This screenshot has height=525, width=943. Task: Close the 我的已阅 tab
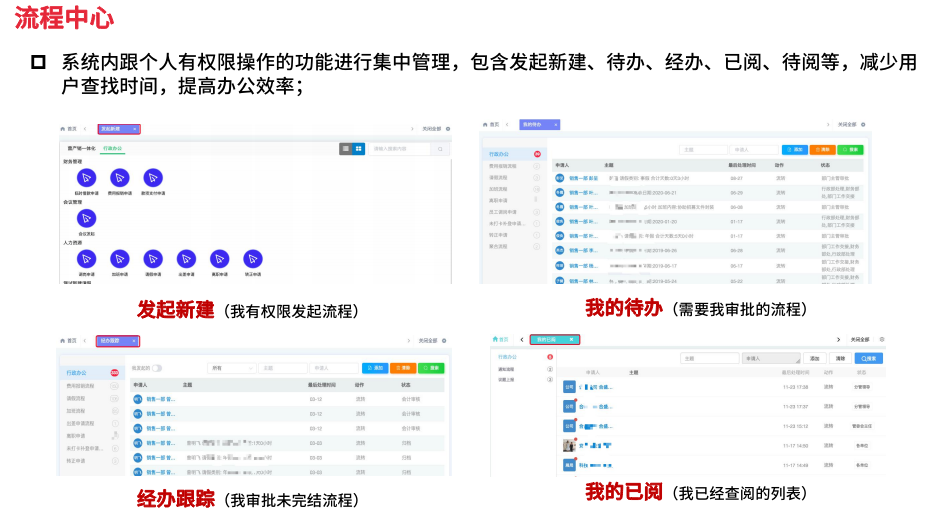tap(571, 340)
